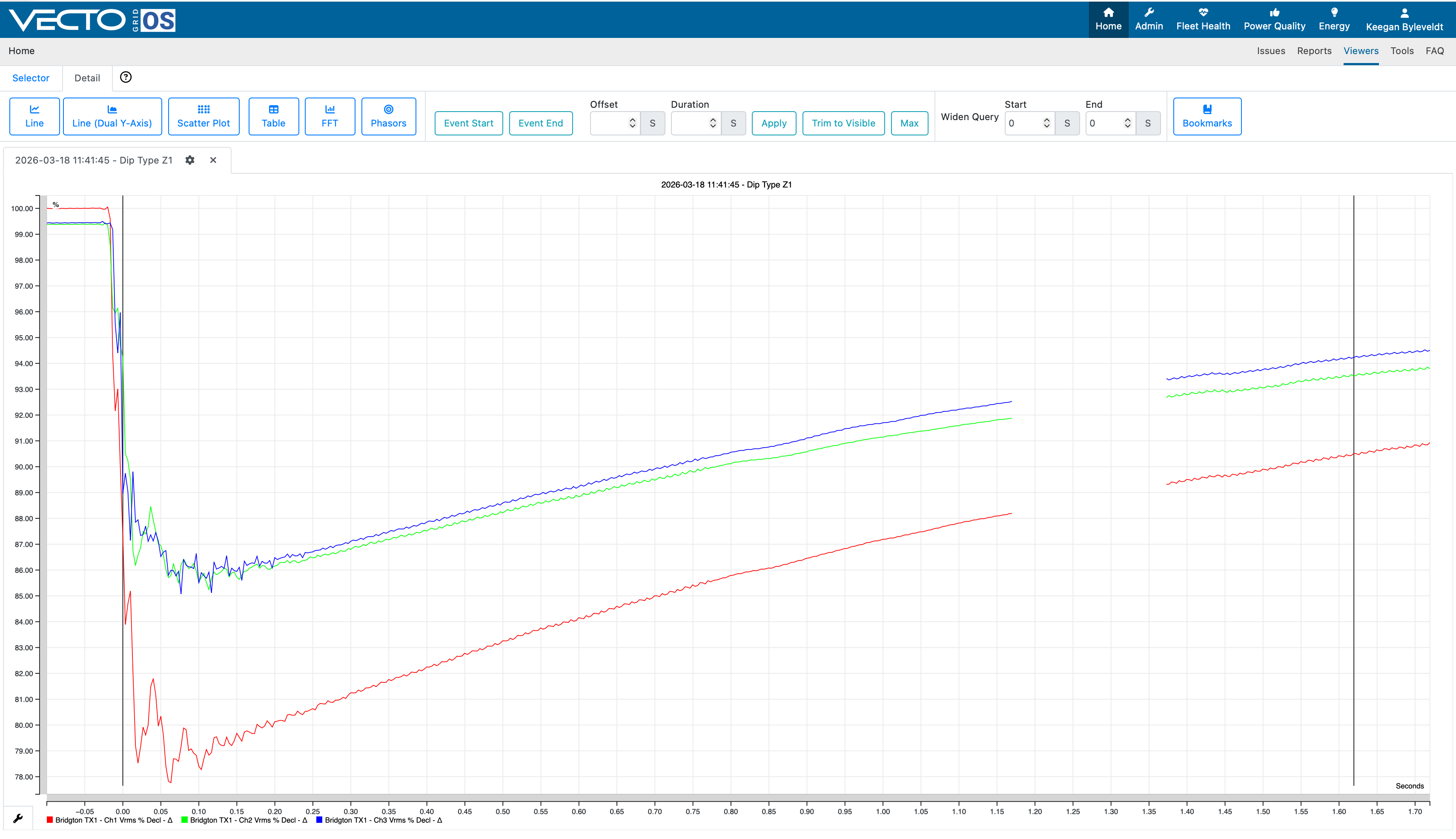The width and height of the screenshot is (1456, 839).
Task: Switch to Line (Dual Y-Axis) view
Action: pyautogui.click(x=112, y=116)
